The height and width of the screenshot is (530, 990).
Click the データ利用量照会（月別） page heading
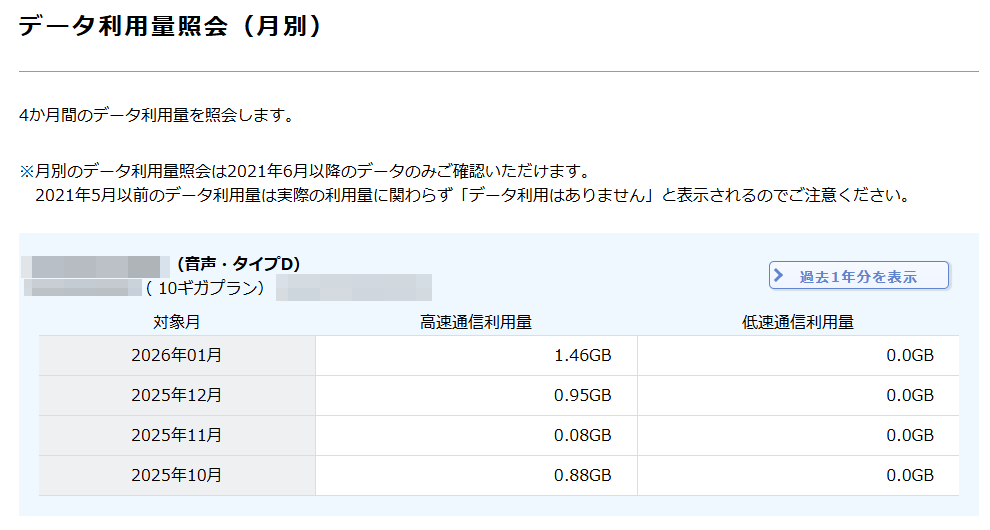[x=170, y=27]
